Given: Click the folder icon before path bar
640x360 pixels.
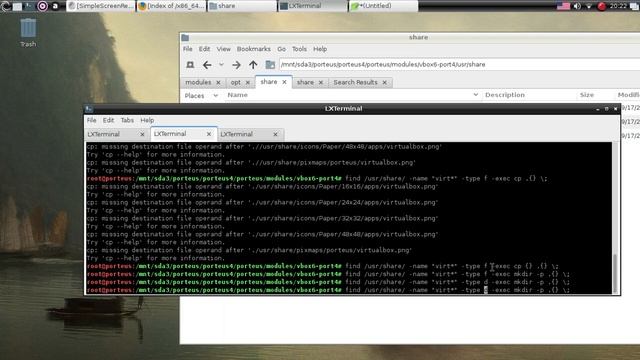Looking at the screenshot, I should [x=270, y=64].
